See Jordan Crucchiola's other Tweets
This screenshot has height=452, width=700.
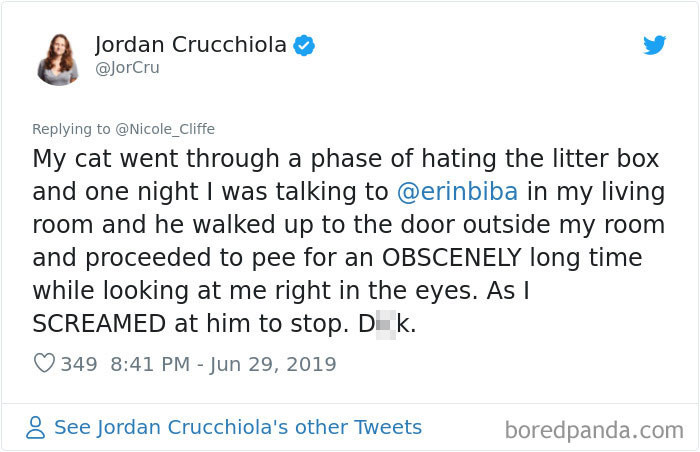[x=238, y=427]
